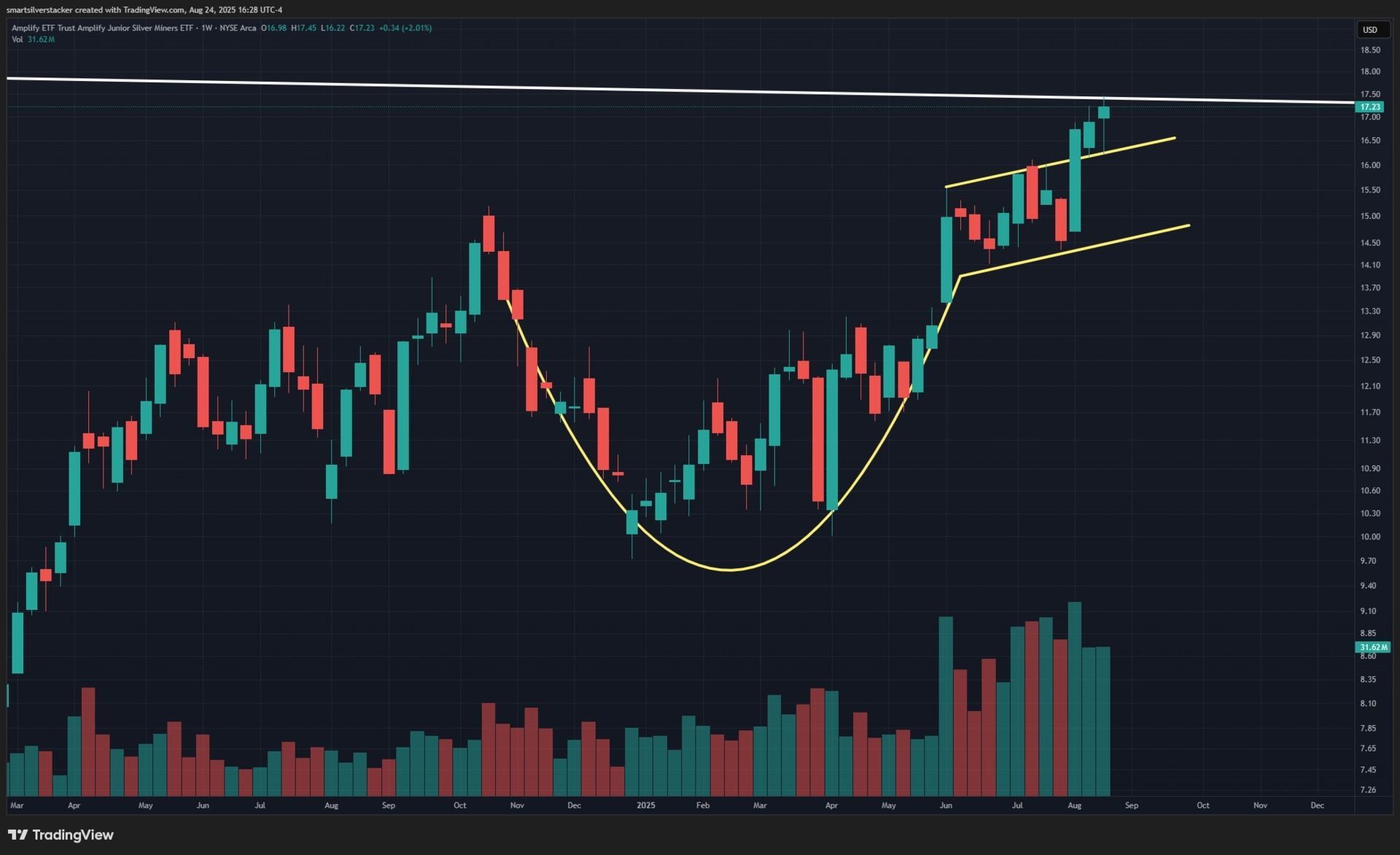Click the 7.26 price scale label
Screen dimensions: 1400x855
[x=1368, y=789]
